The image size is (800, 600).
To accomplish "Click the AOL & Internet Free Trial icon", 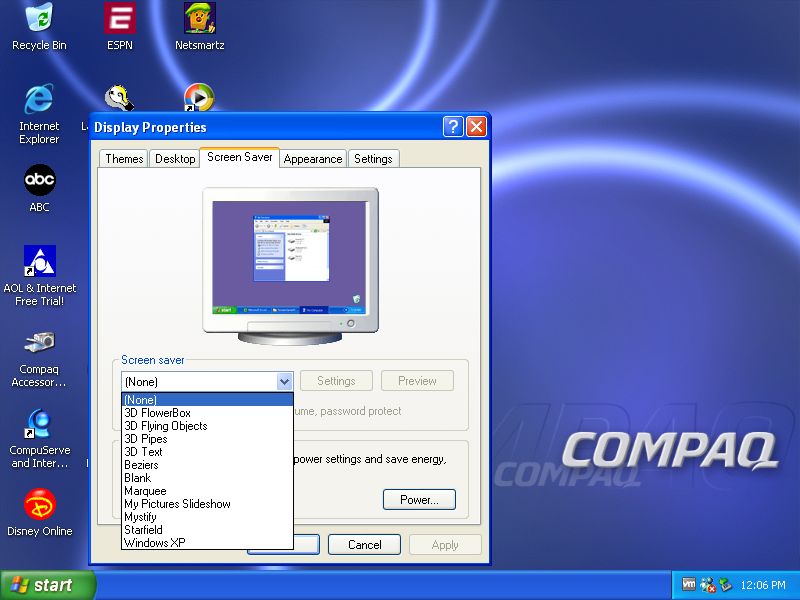I will (39, 276).
